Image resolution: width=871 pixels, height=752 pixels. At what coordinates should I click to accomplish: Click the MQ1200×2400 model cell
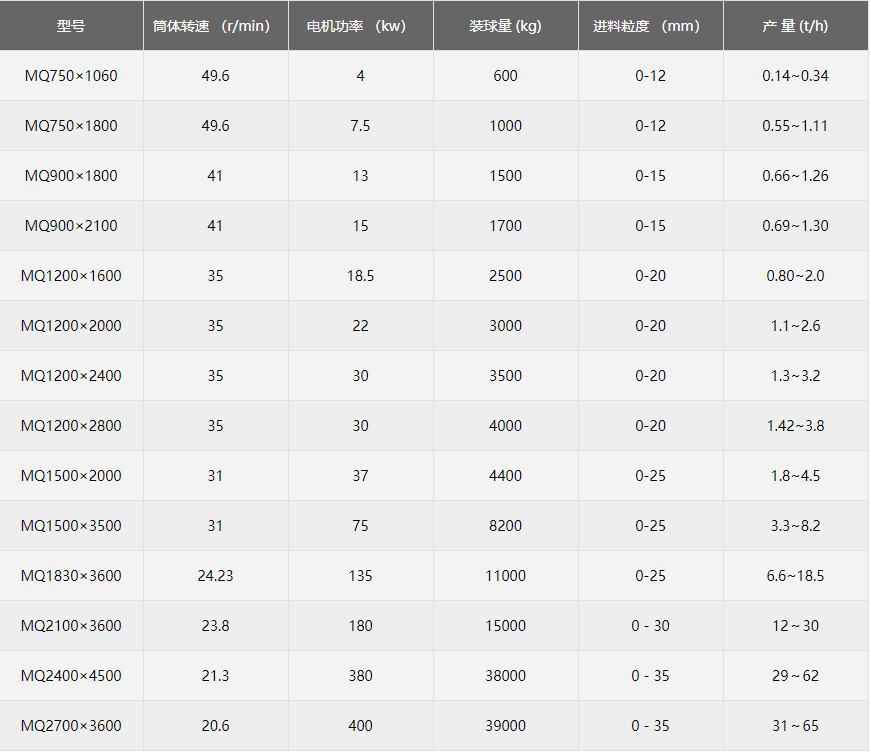pyautogui.click(x=71, y=376)
